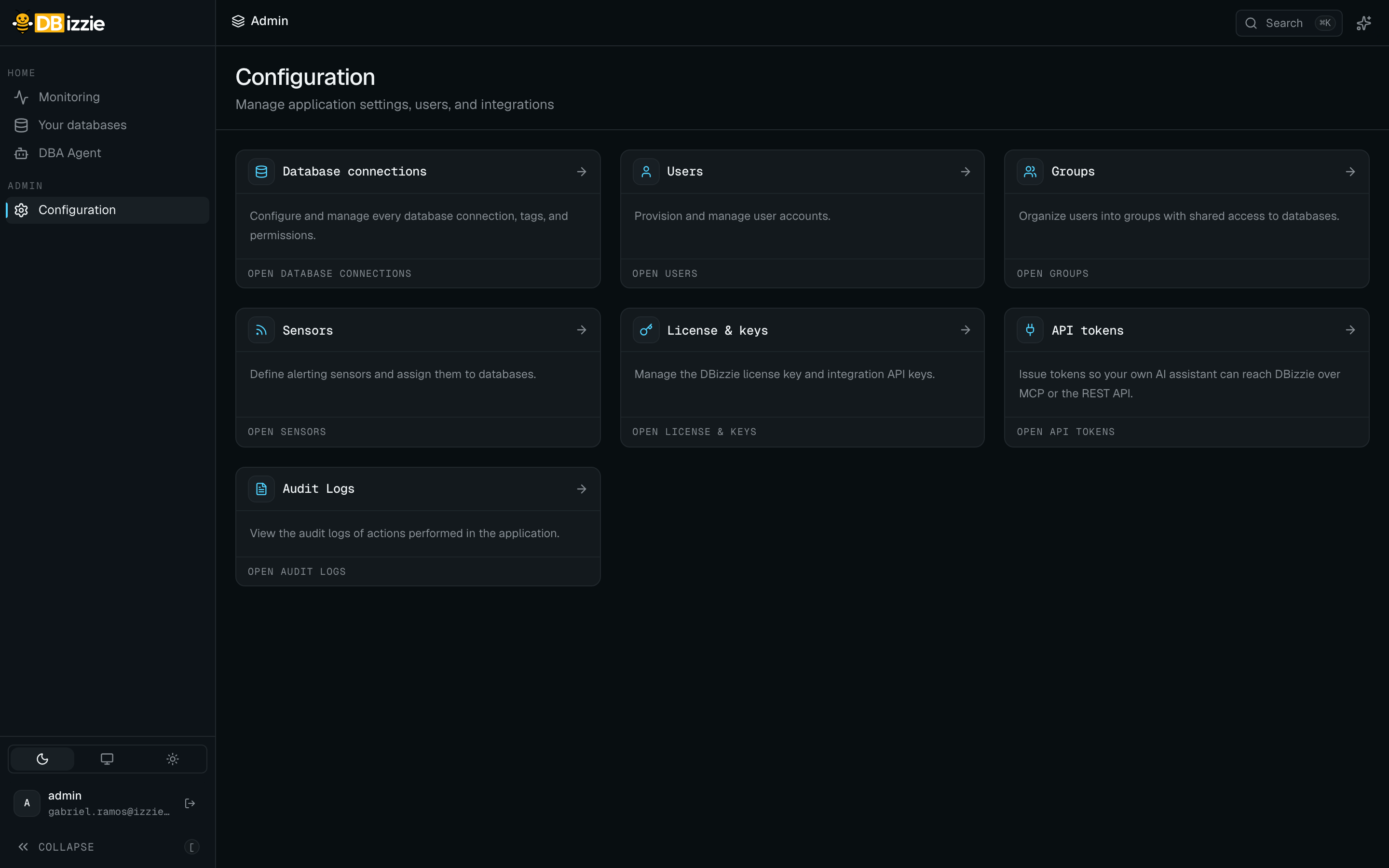
Task: Click the DBA Agent robot icon
Action: [21, 153]
